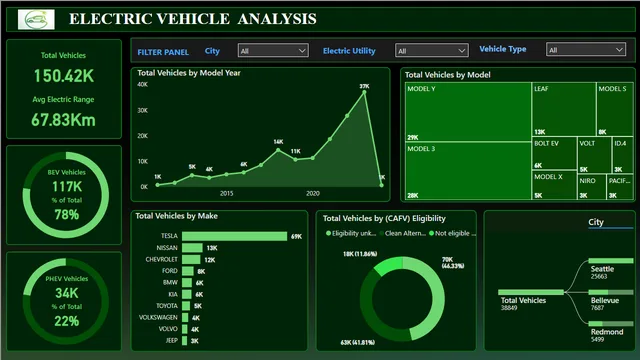Click the VOLKSWAGEN bar in Make chart

click(185, 317)
